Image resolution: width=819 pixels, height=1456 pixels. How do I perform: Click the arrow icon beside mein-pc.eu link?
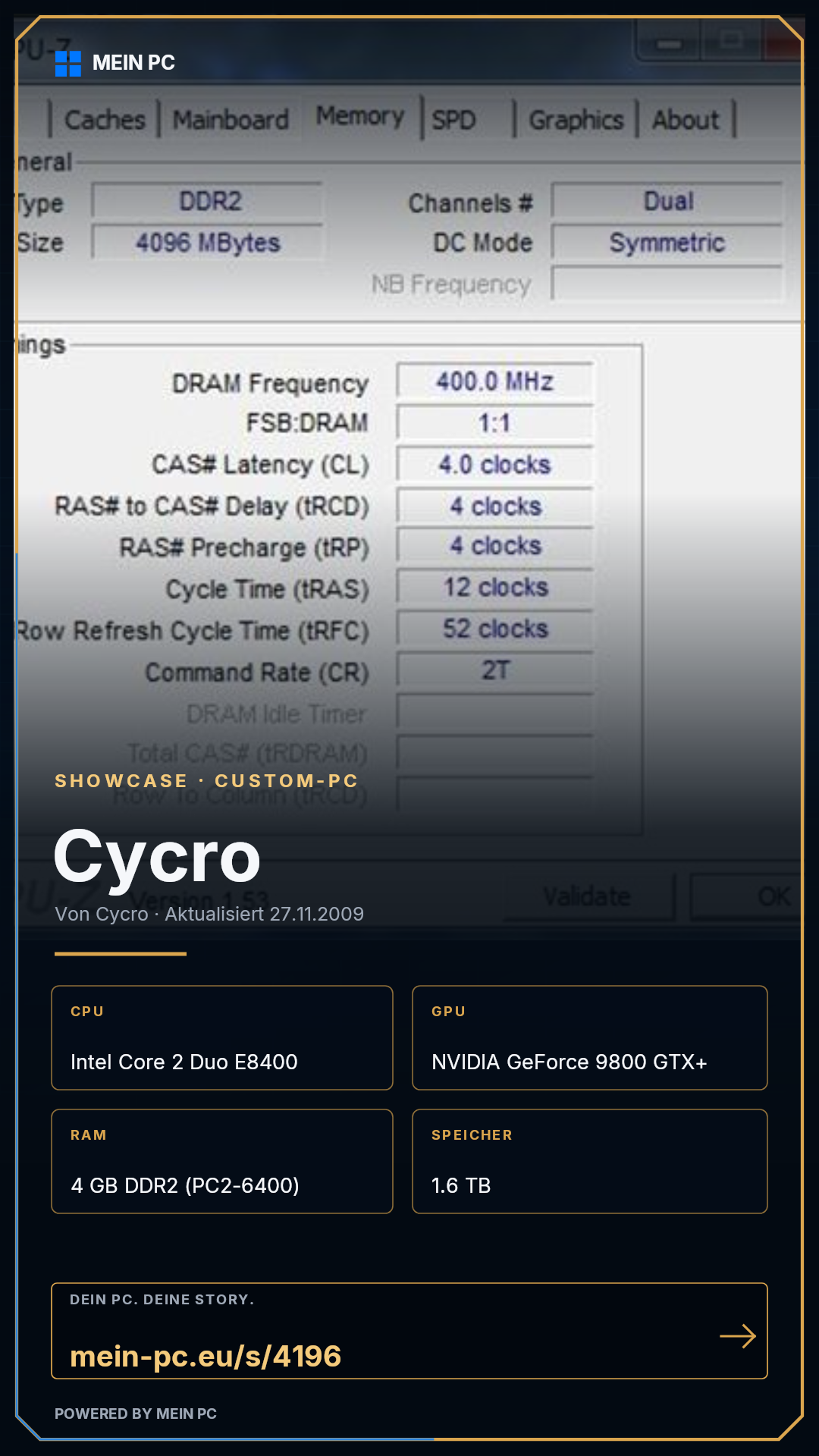pos(738,1336)
